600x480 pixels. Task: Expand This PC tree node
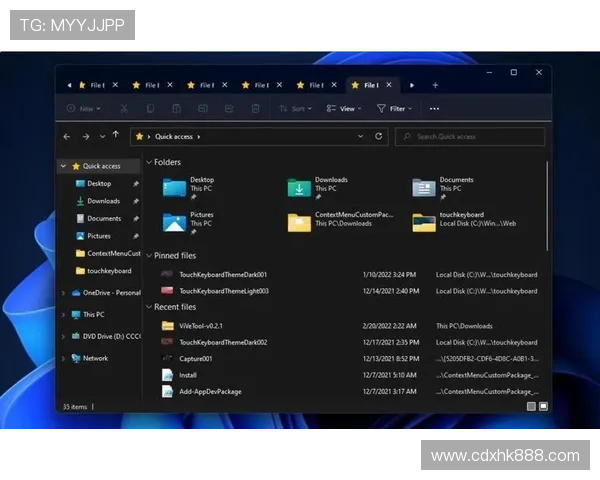point(64,315)
